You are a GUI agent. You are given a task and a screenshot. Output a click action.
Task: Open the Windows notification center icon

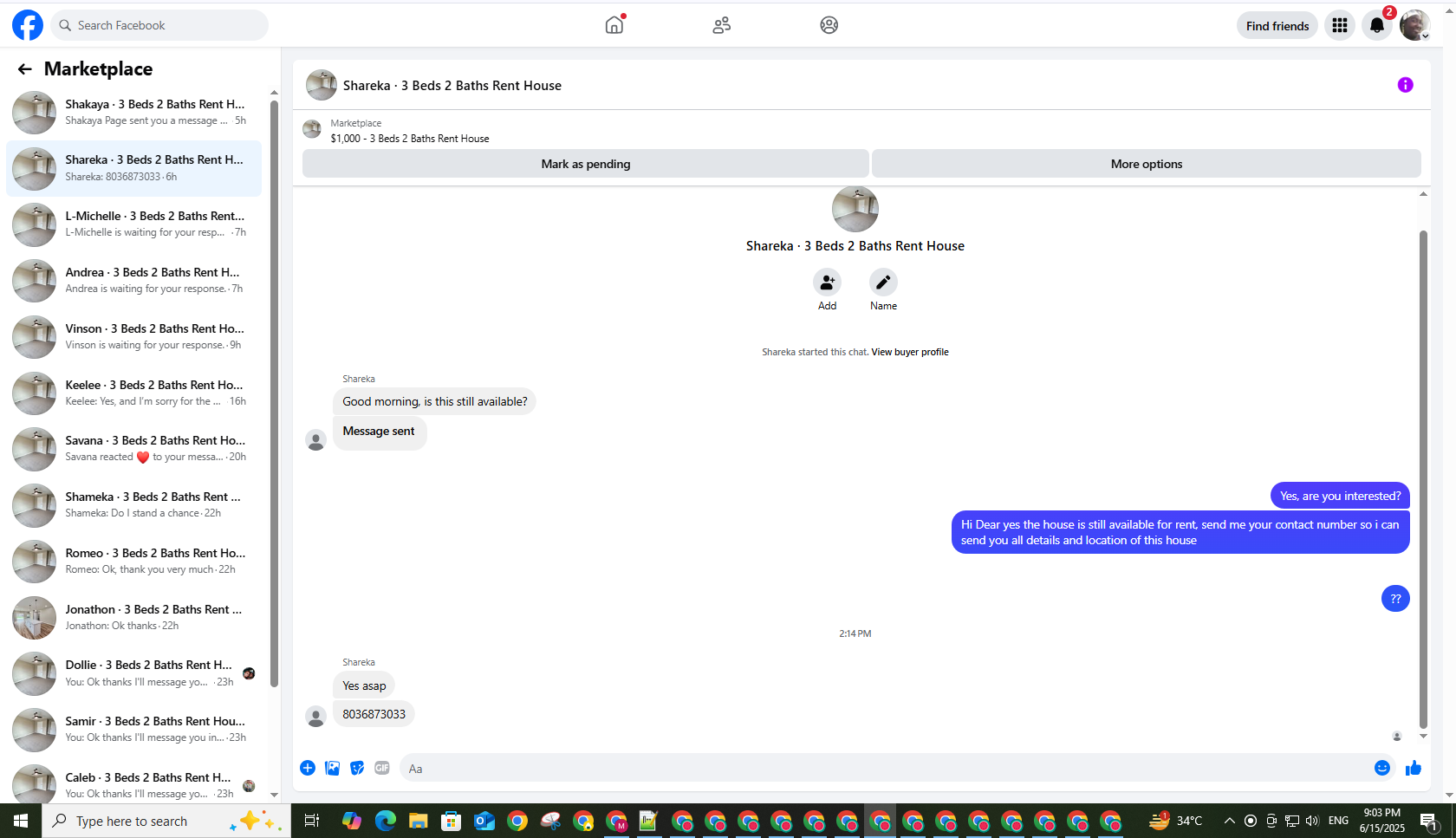click(x=1429, y=821)
